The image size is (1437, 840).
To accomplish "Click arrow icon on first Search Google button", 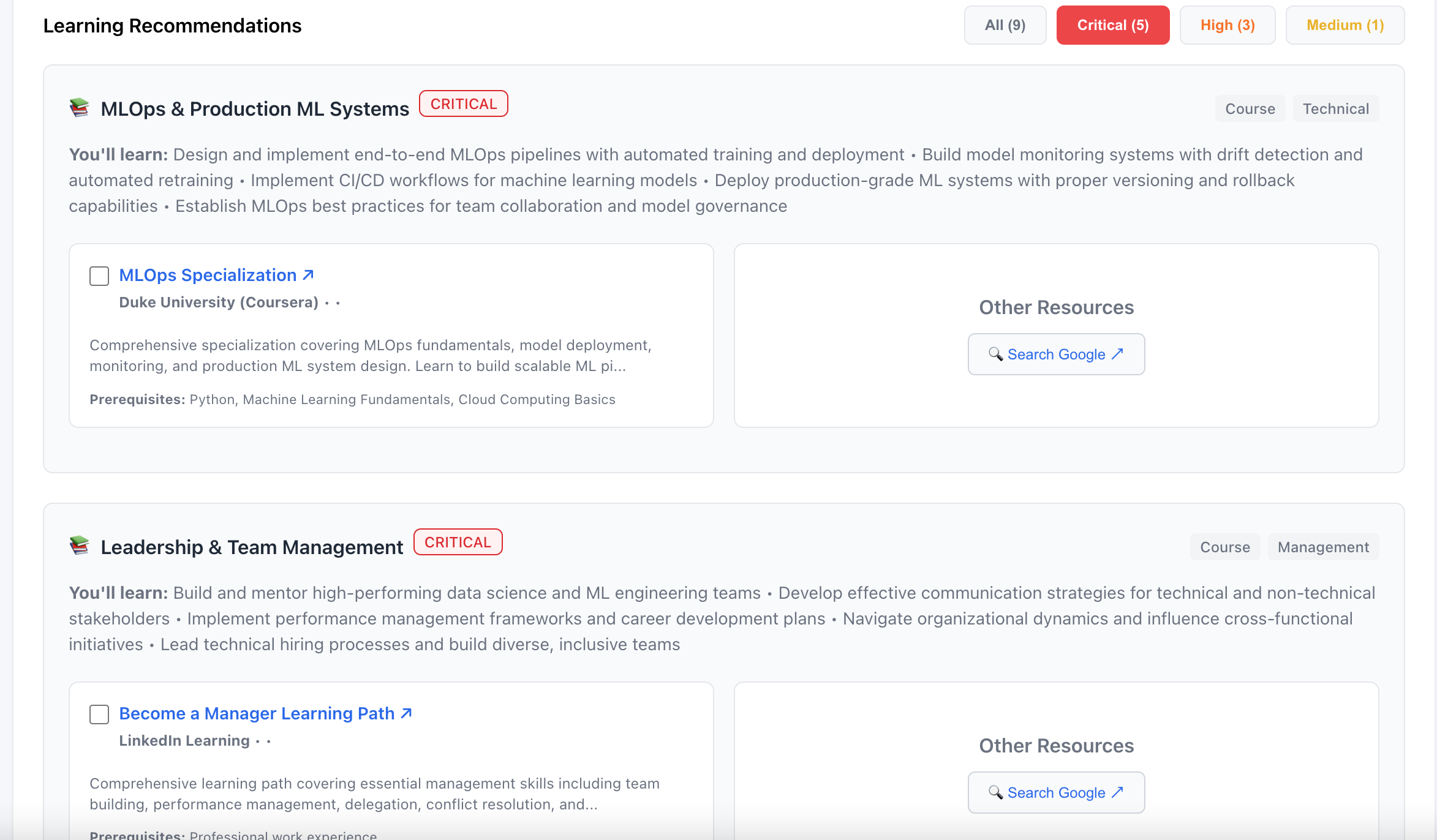I will pyautogui.click(x=1118, y=354).
